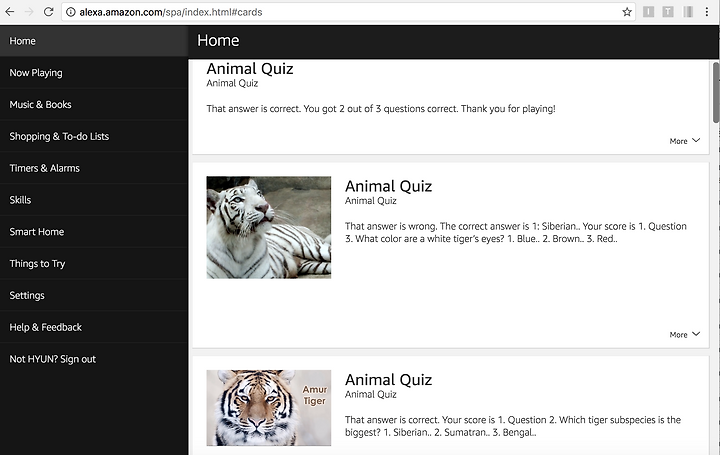Click the second extension icon in toolbar
This screenshot has height=455, width=720.
click(668, 12)
